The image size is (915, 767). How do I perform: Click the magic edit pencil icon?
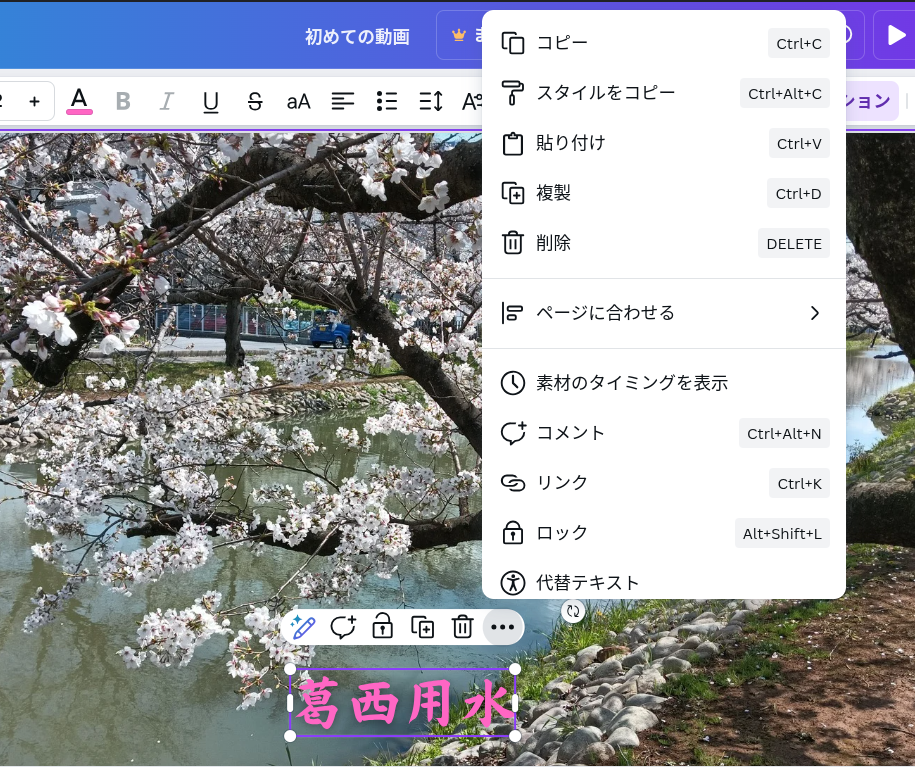click(303, 627)
